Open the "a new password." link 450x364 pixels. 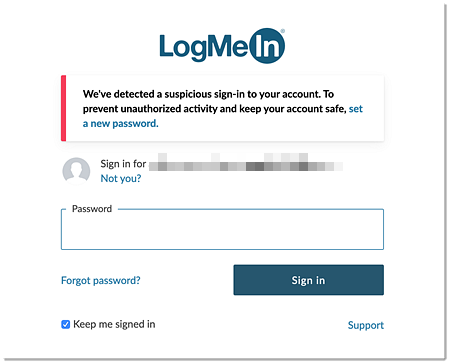121,124
